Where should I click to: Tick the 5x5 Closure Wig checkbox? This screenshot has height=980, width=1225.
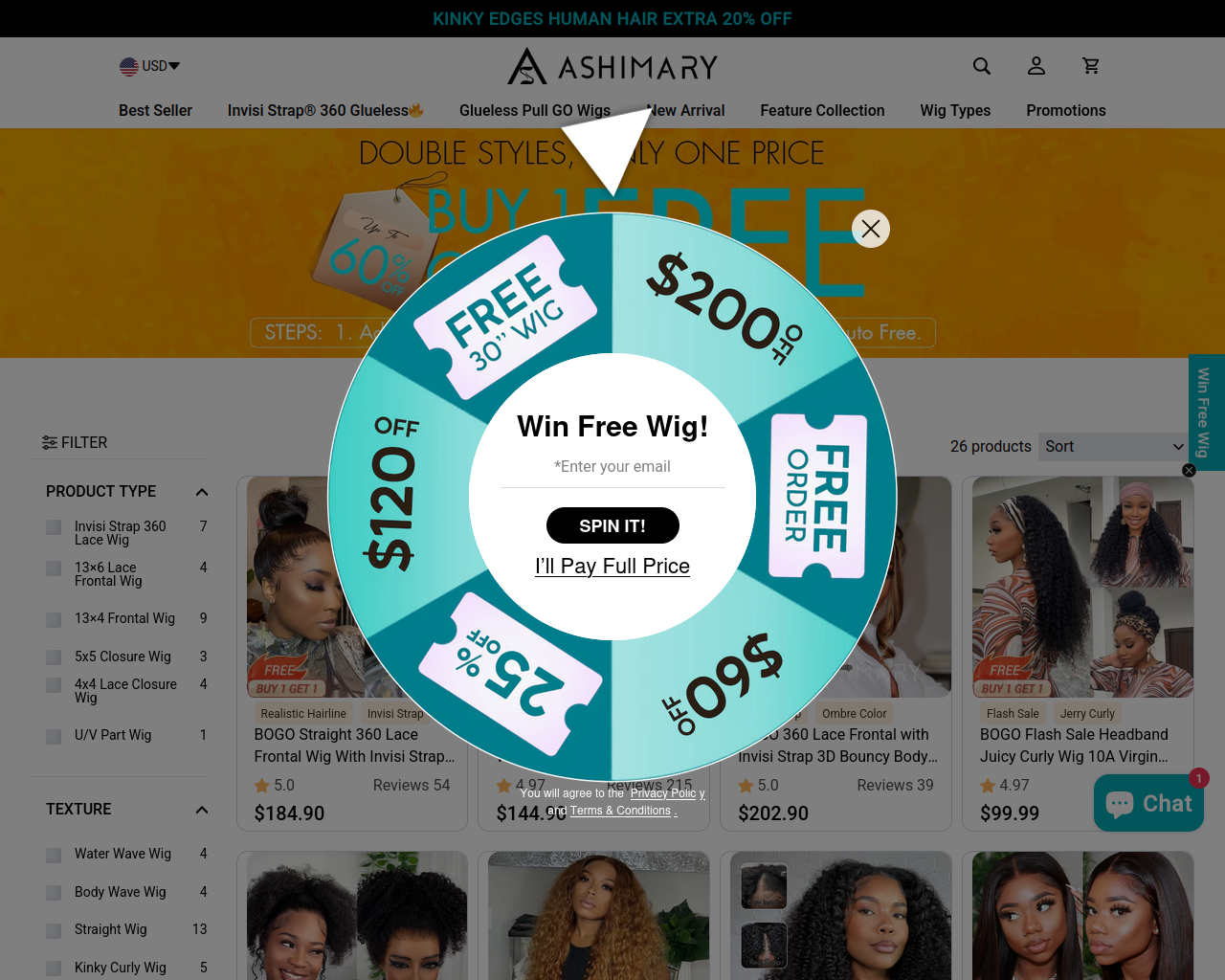(x=54, y=657)
